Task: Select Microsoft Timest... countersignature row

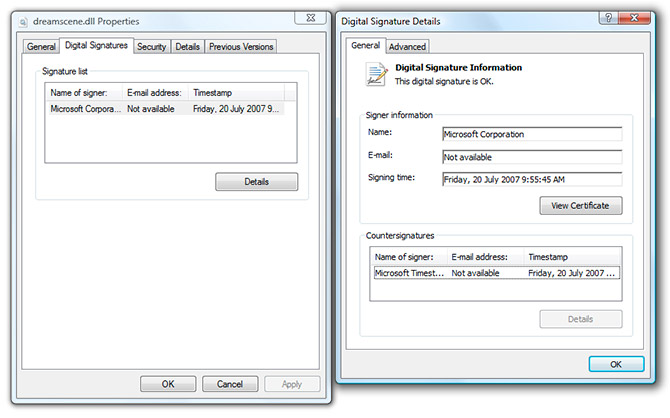Action: point(497,273)
